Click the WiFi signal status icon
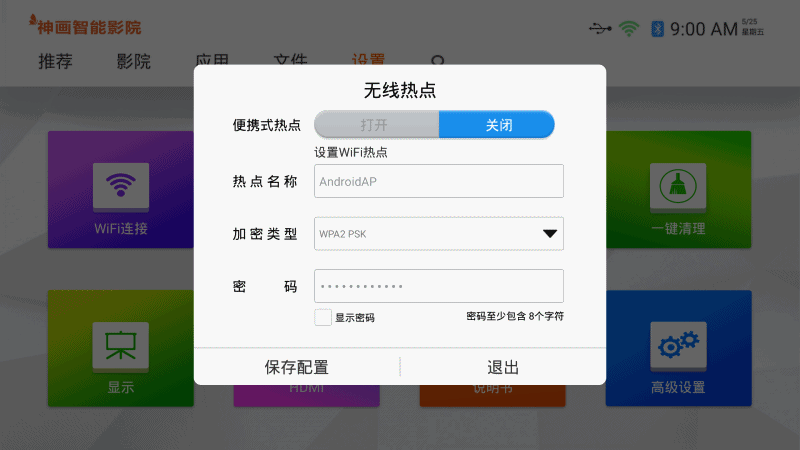Viewport: 800px width, 450px height. pyautogui.click(x=629, y=28)
